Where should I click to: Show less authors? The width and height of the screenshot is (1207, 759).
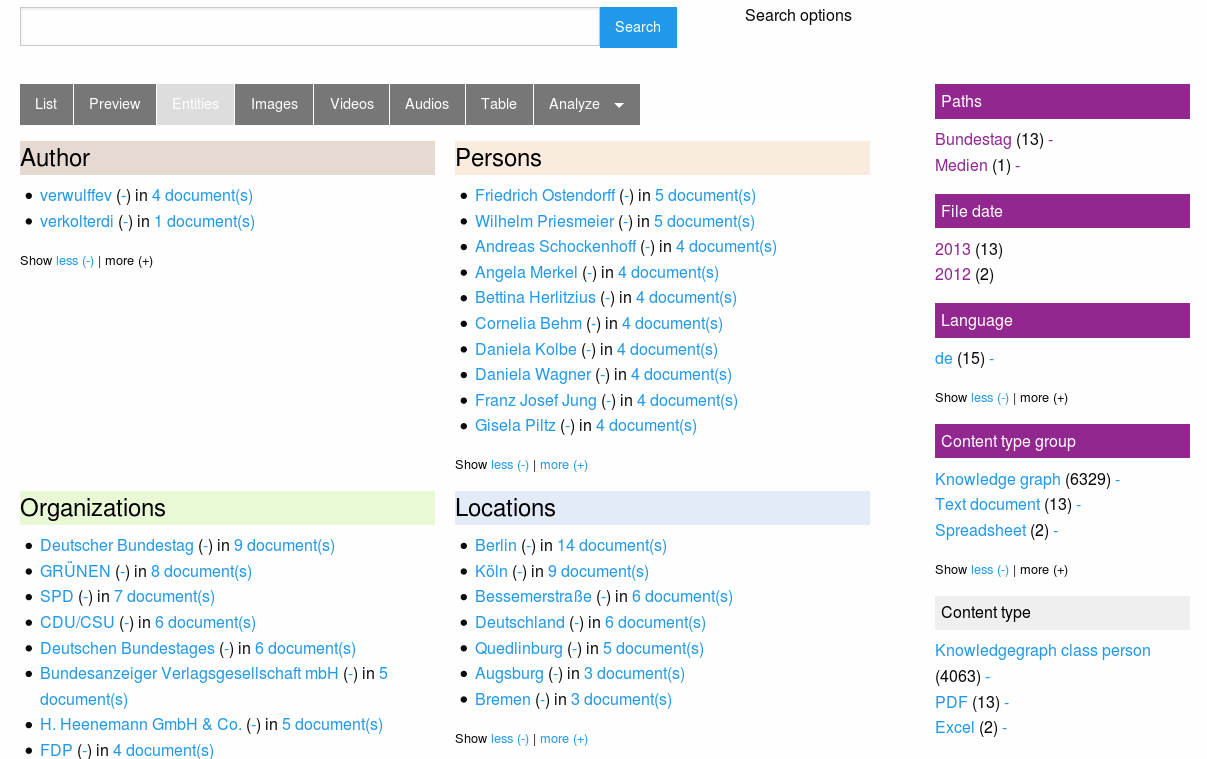click(75, 261)
